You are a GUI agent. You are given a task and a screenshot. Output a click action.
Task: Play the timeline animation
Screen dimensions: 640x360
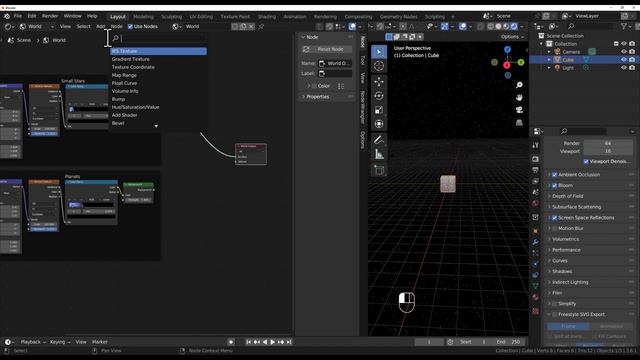(273, 342)
